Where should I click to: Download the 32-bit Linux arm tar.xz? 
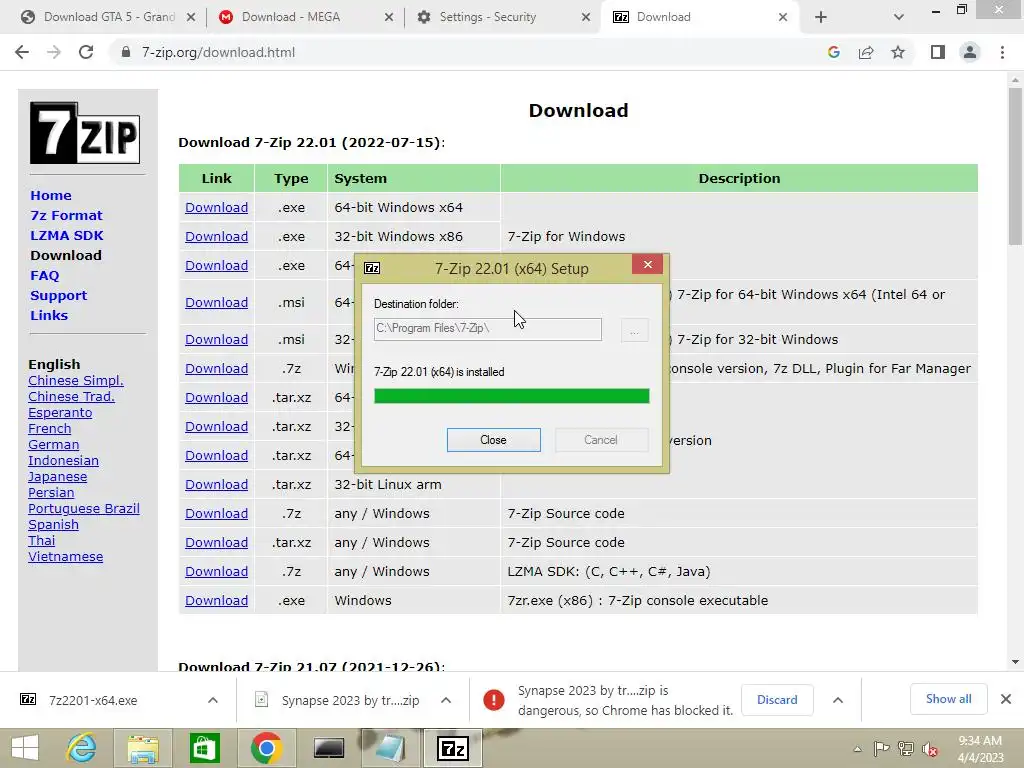pyautogui.click(x=216, y=485)
